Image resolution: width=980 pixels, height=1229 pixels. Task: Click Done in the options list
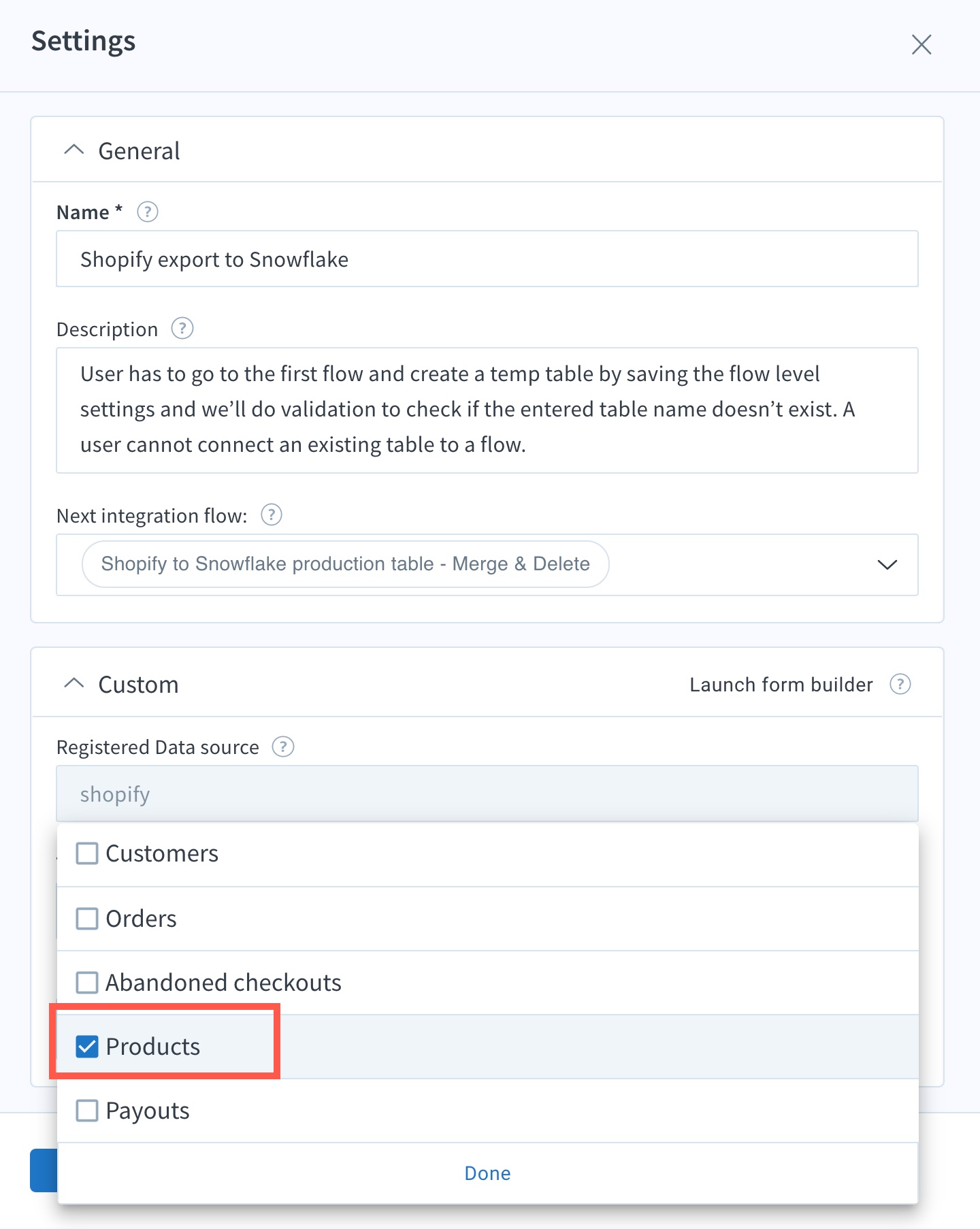click(487, 1173)
